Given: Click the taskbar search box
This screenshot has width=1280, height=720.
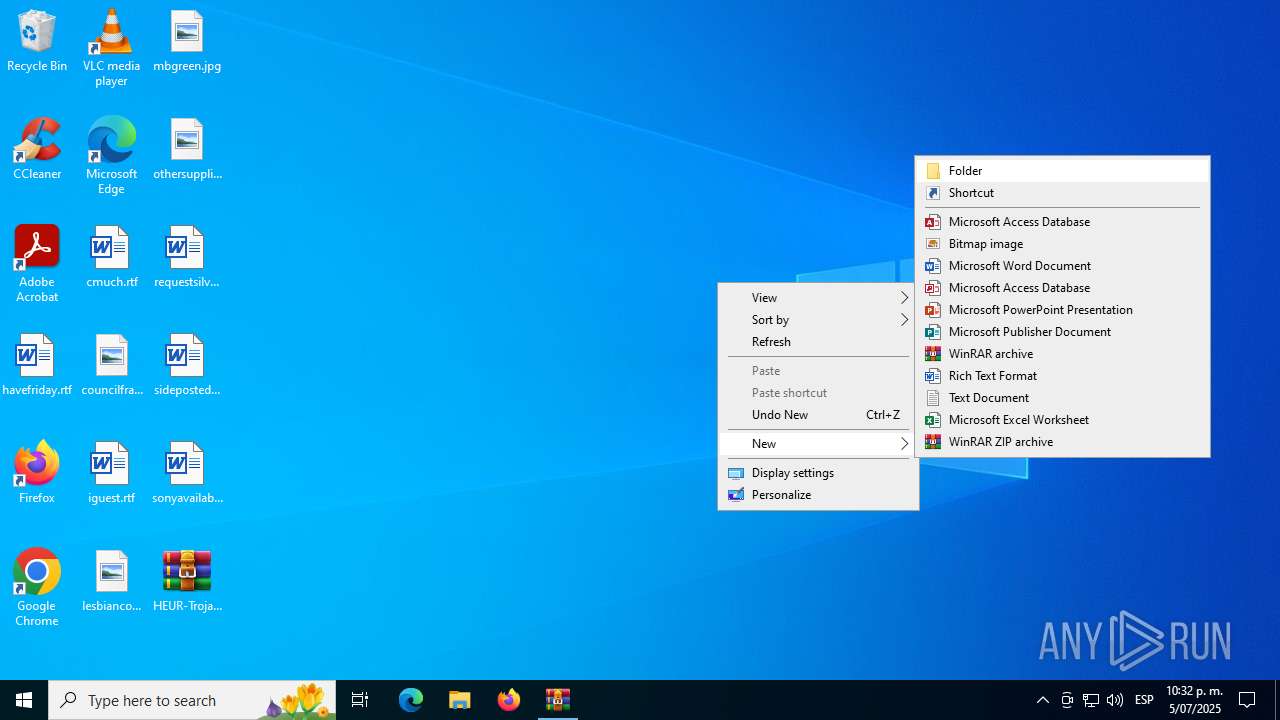Looking at the screenshot, I should (x=192, y=700).
